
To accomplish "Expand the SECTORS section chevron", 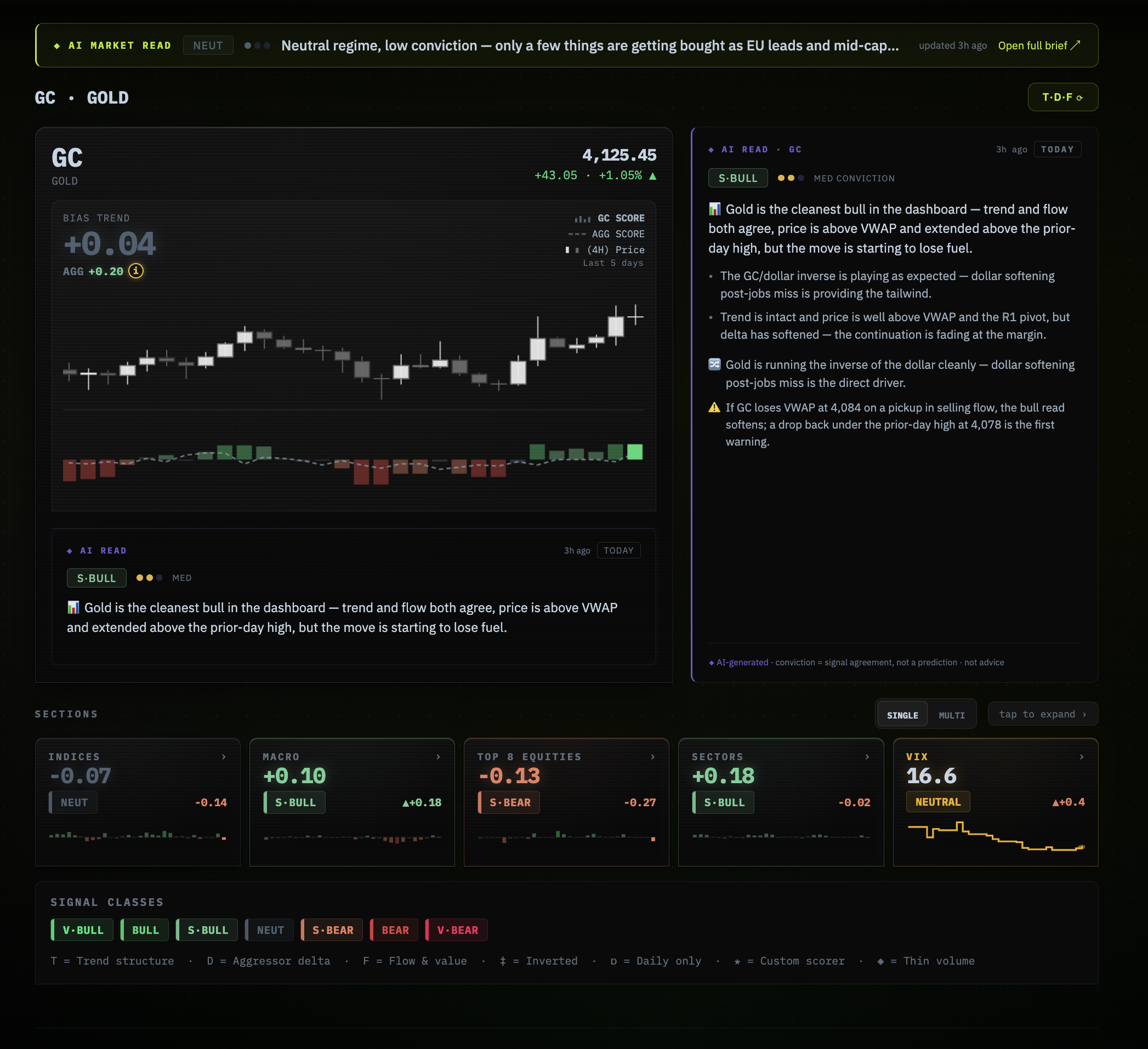I will [x=867, y=757].
